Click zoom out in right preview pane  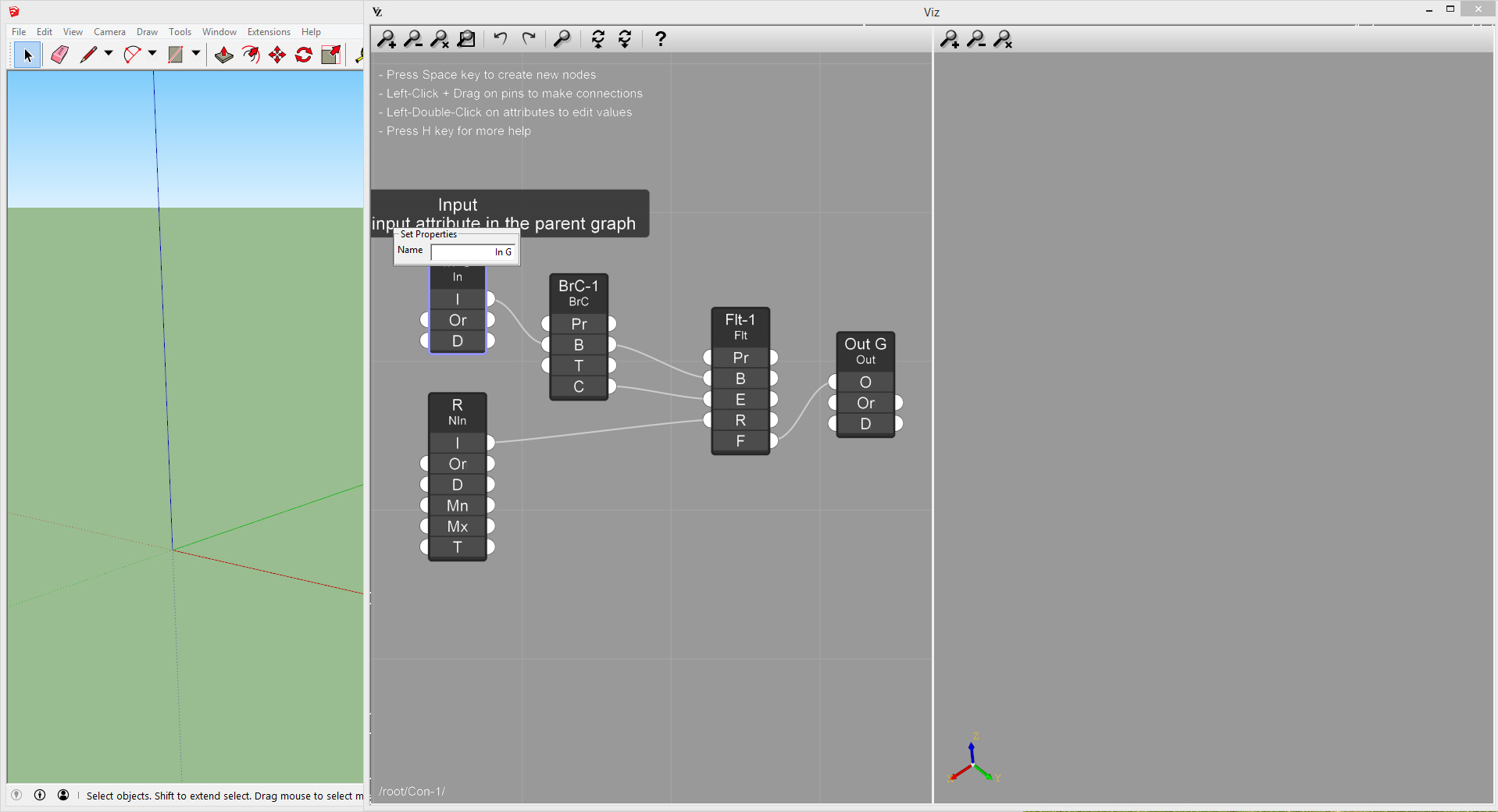point(976,39)
